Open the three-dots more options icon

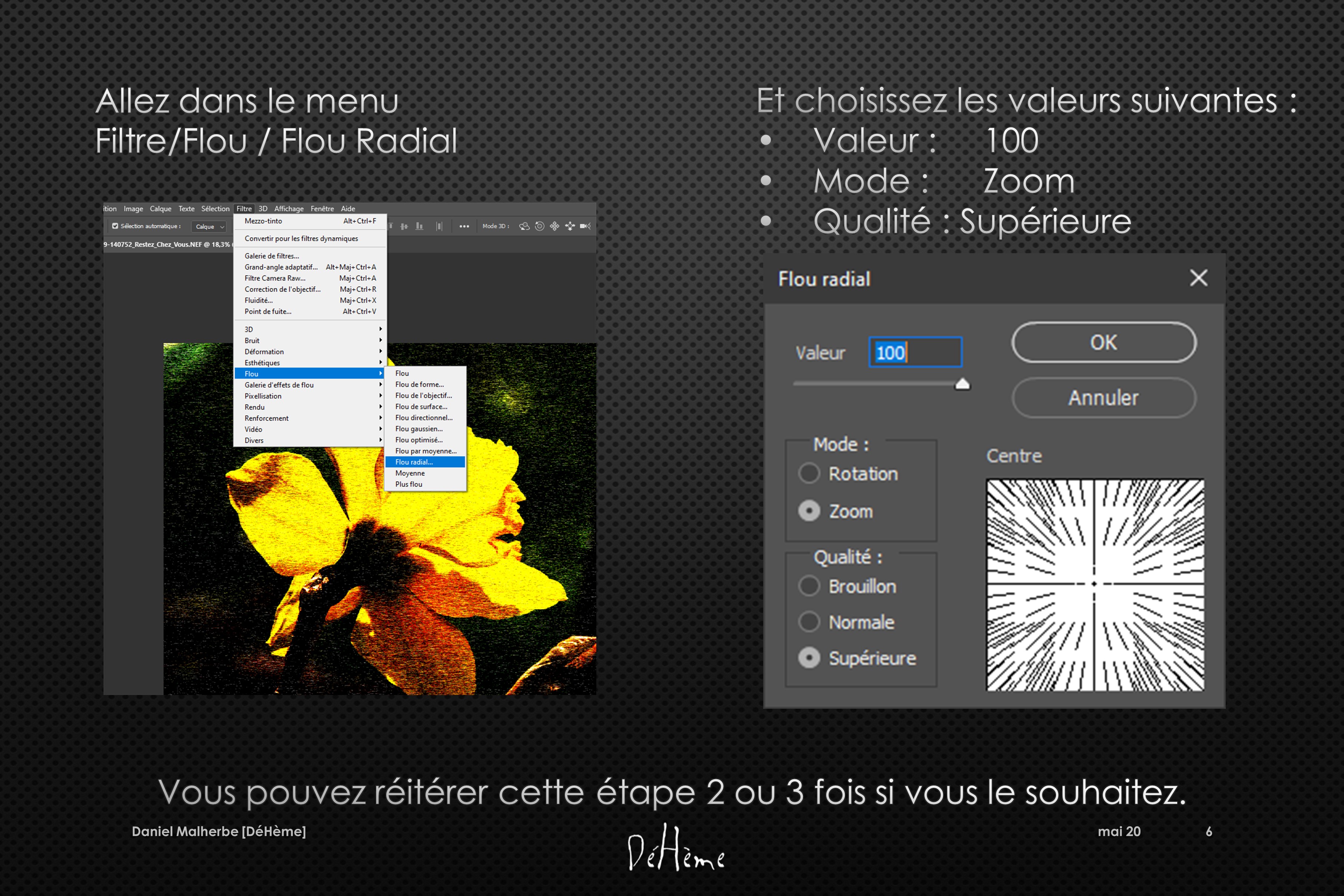pyautogui.click(x=464, y=226)
